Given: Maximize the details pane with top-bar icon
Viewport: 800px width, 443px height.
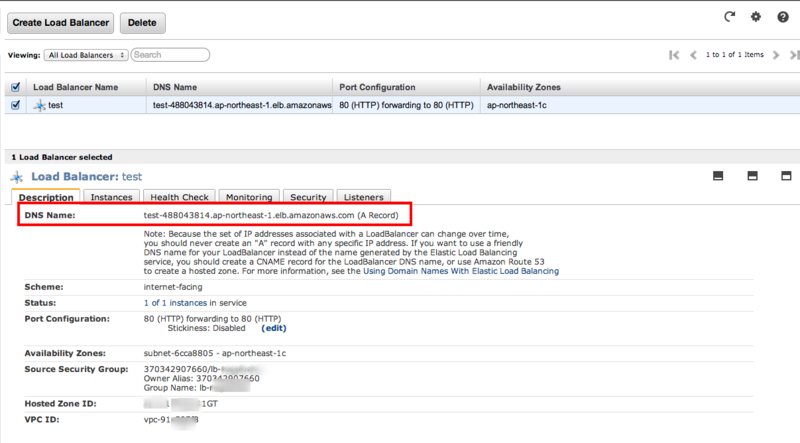Looking at the screenshot, I should point(786,176).
